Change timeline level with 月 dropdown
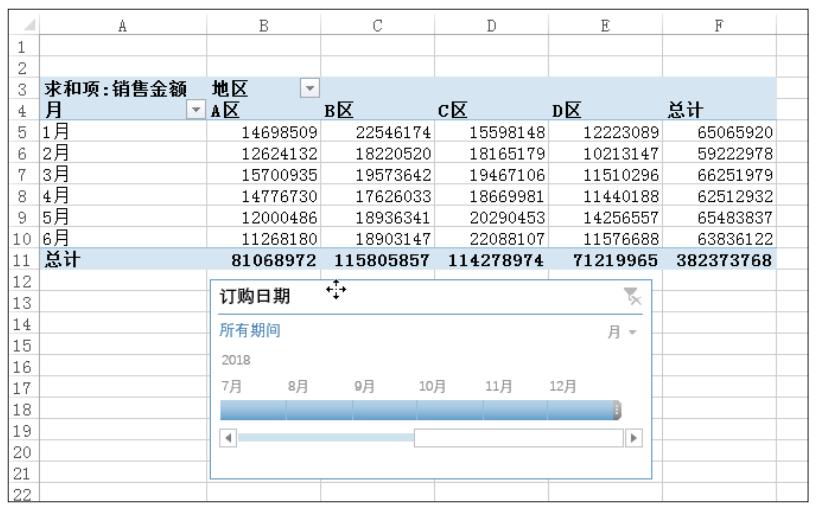 [622, 332]
